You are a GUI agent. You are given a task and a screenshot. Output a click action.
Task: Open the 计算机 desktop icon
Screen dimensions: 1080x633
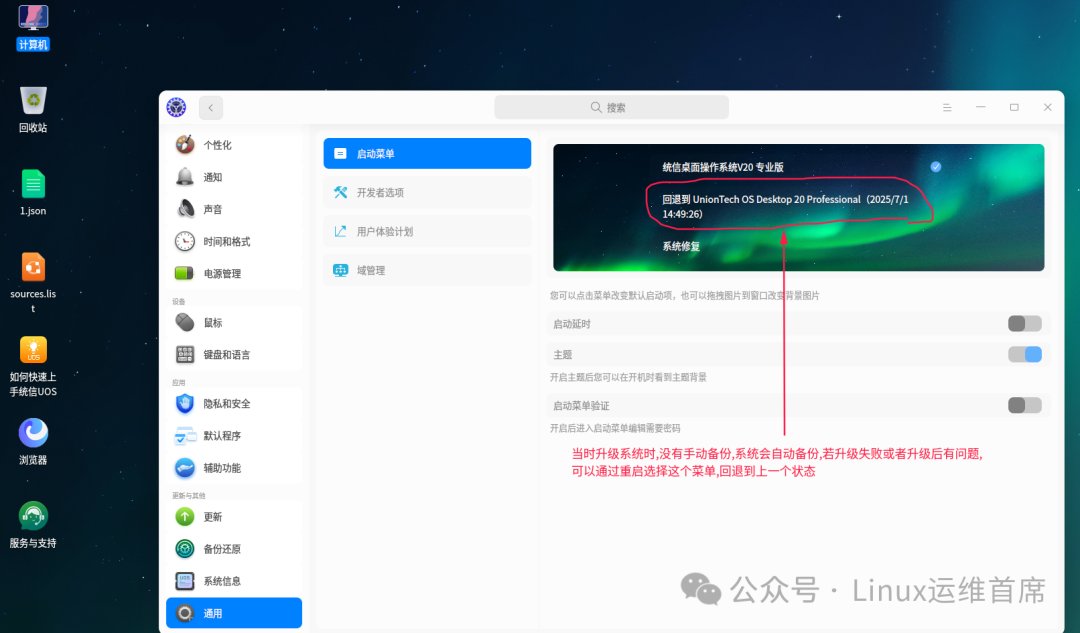point(33,28)
